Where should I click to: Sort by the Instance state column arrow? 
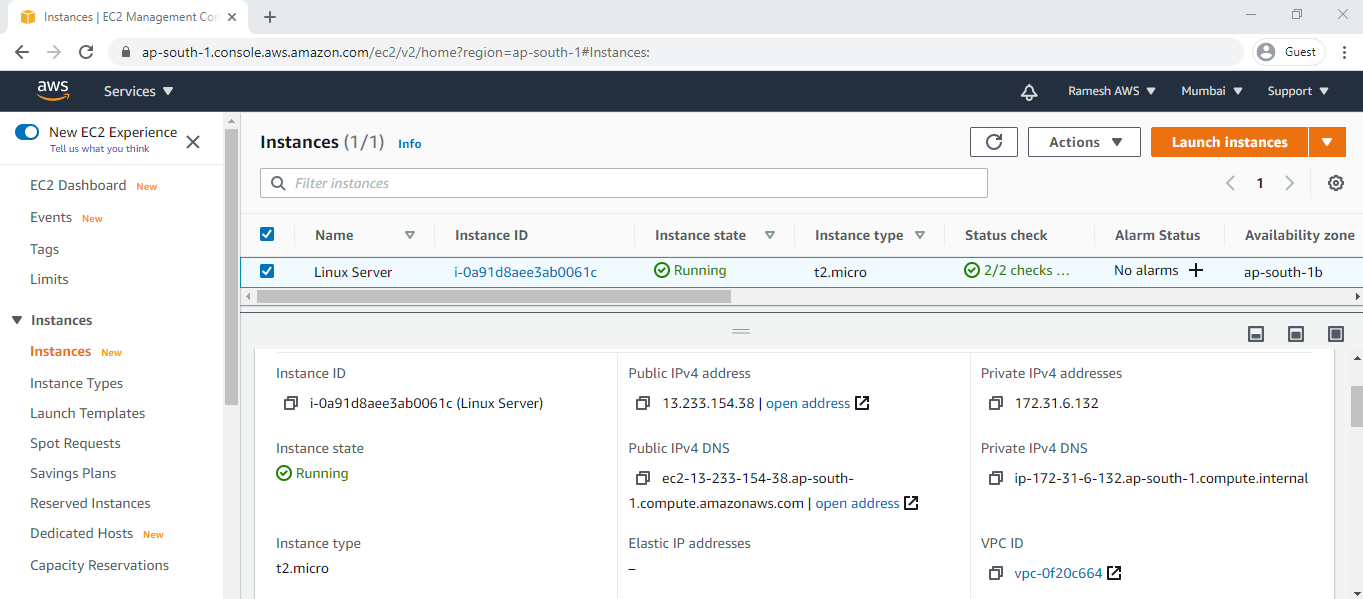pyautogui.click(x=770, y=235)
